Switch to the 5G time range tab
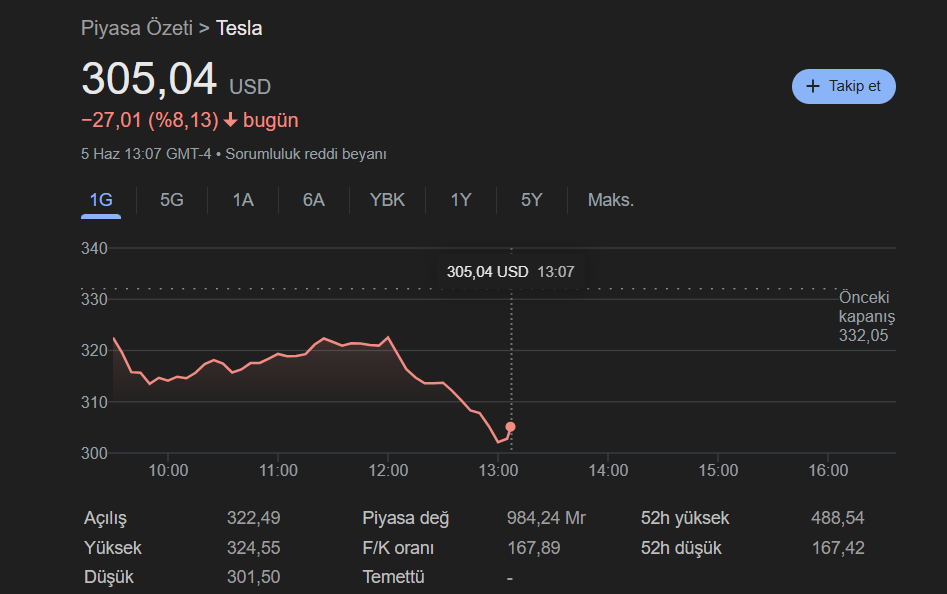Screen dimensions: 947x594 172,200
